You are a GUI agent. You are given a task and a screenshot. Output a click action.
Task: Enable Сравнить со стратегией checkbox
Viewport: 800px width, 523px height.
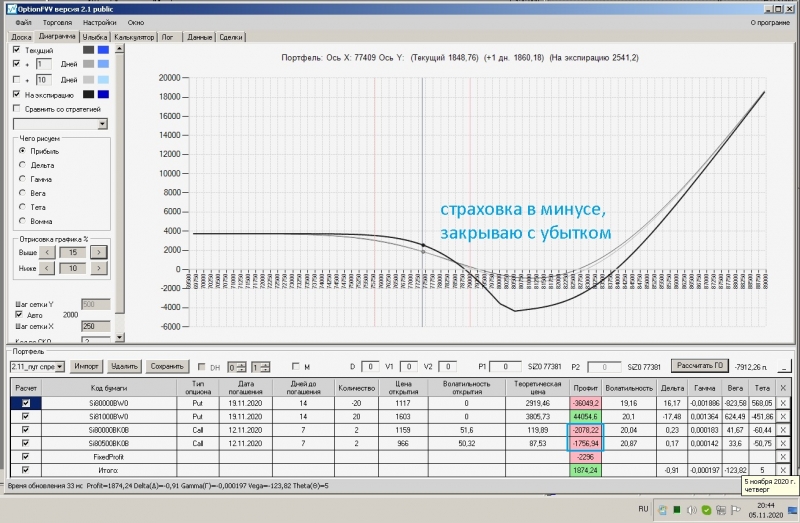tap(16, 109)
